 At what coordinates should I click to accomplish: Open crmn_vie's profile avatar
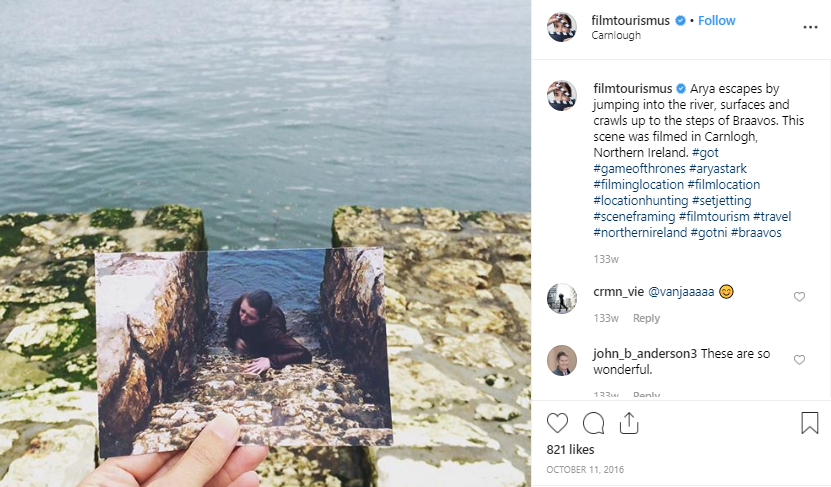(562, 299)
